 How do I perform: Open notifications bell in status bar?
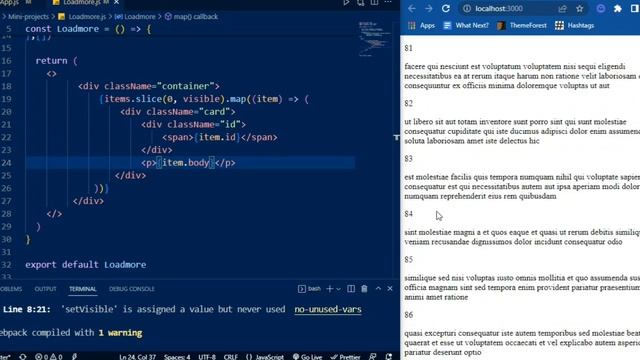(x=389, y=357)
